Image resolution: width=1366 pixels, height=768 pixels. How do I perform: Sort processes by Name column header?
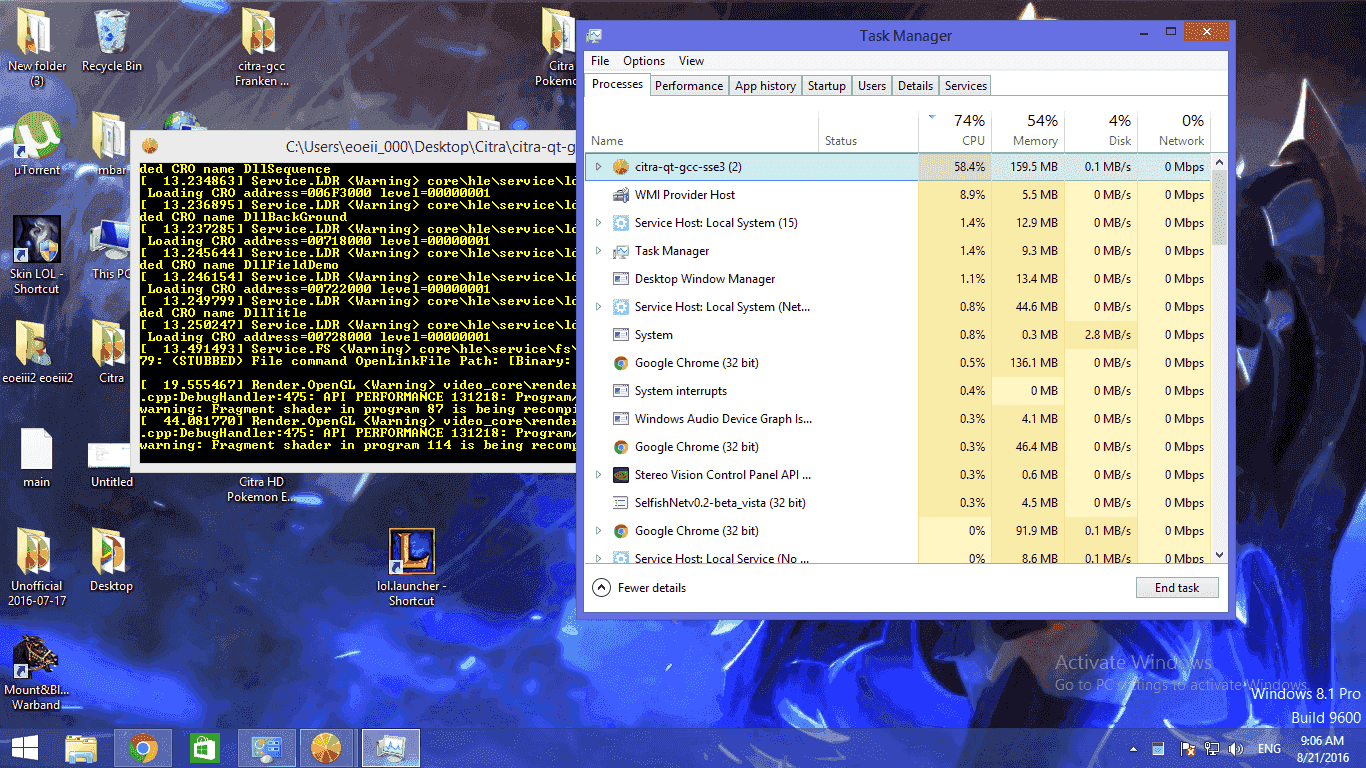click(x=702, y=130)
